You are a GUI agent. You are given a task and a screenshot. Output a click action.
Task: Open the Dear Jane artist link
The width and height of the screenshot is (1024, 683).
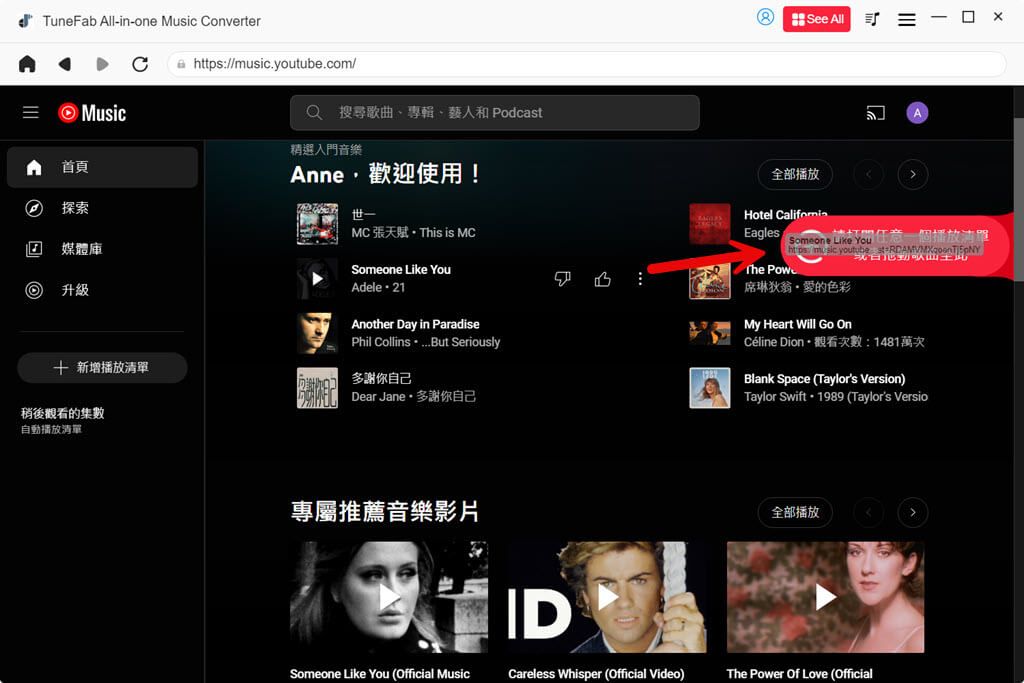[378, 396]
